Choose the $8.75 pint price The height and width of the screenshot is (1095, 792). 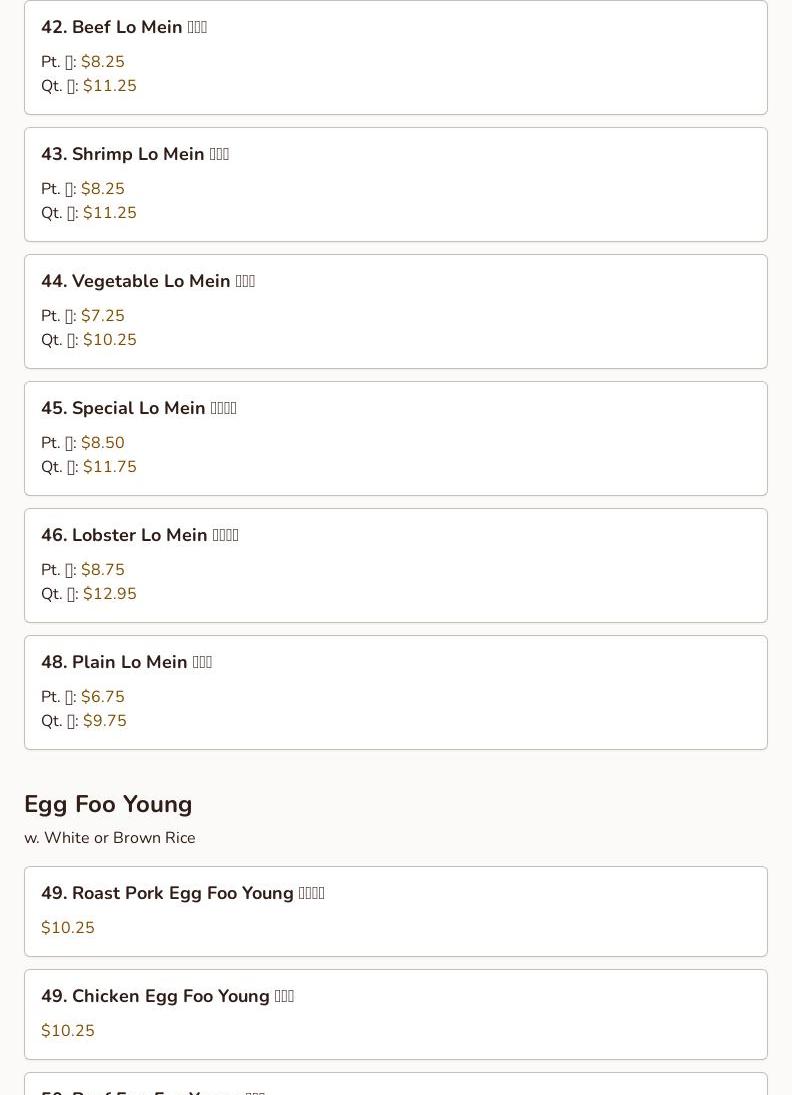click(x=102, y=570)
